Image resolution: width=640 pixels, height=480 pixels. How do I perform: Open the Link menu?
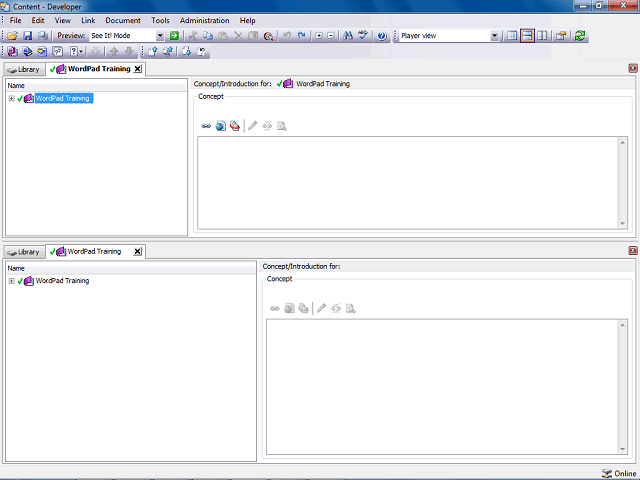click(x=88, y=20)
